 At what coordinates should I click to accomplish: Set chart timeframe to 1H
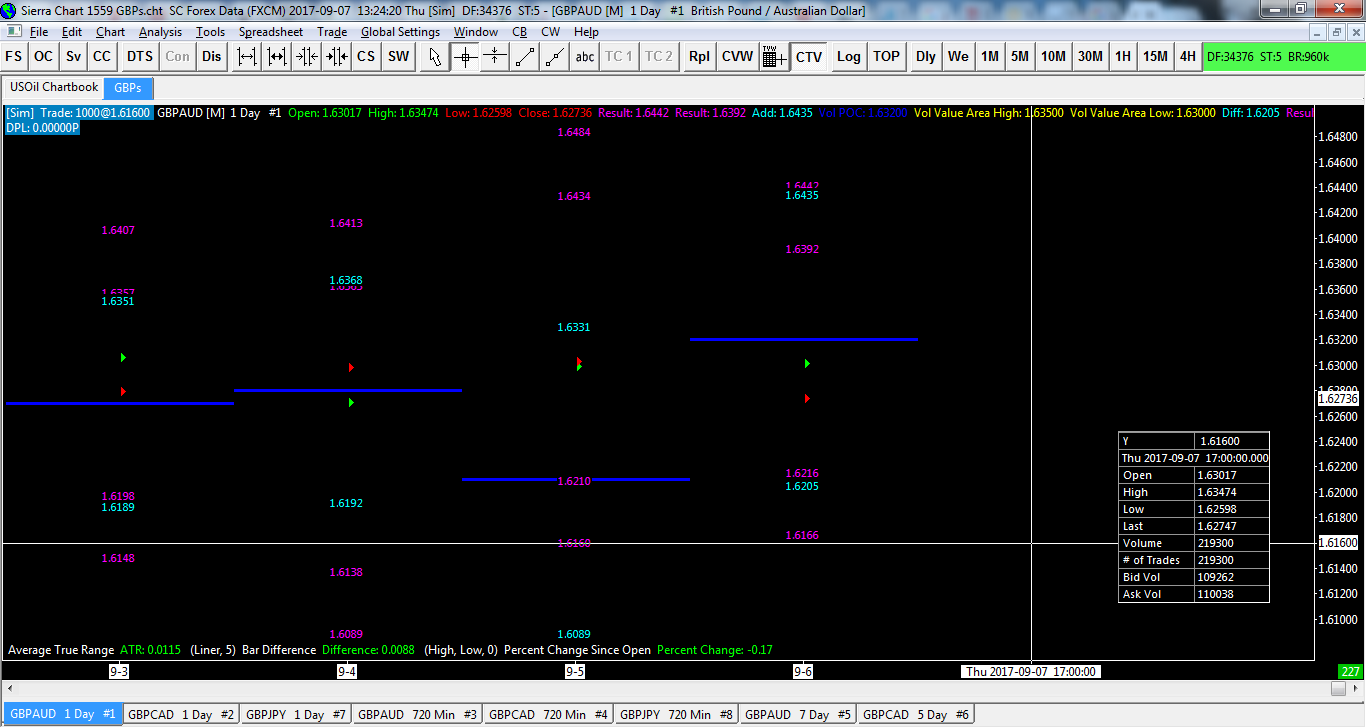1123,56
